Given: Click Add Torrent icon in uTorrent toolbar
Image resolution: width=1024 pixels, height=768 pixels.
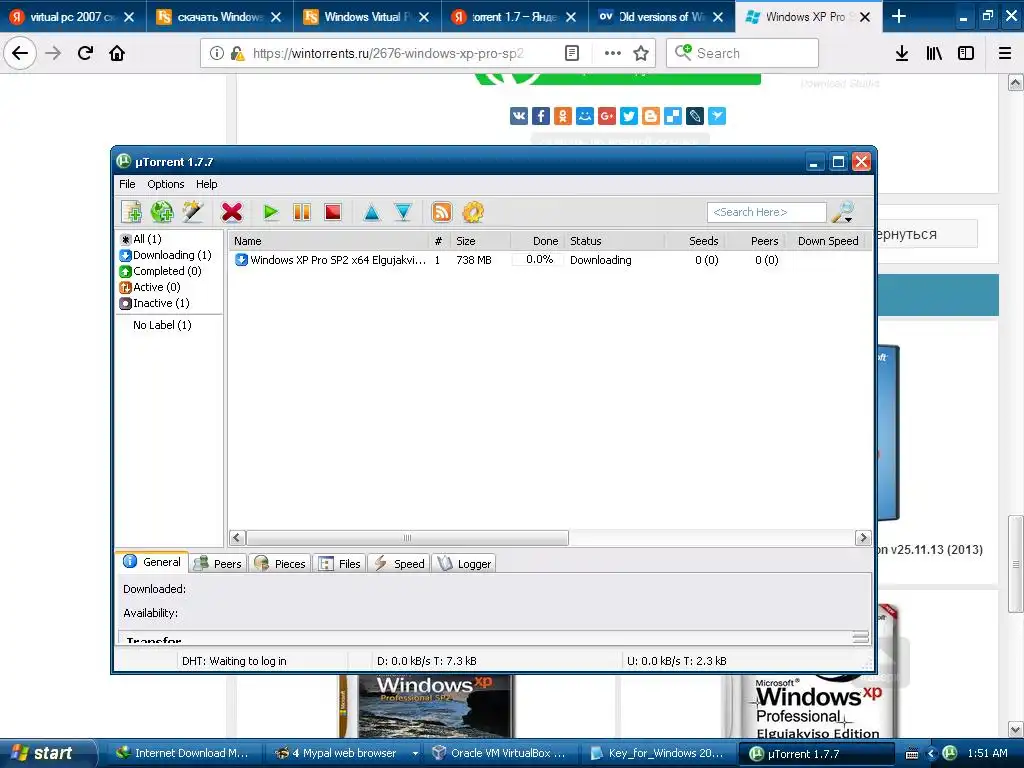Looking at the screenshot, I should [132, 212].
